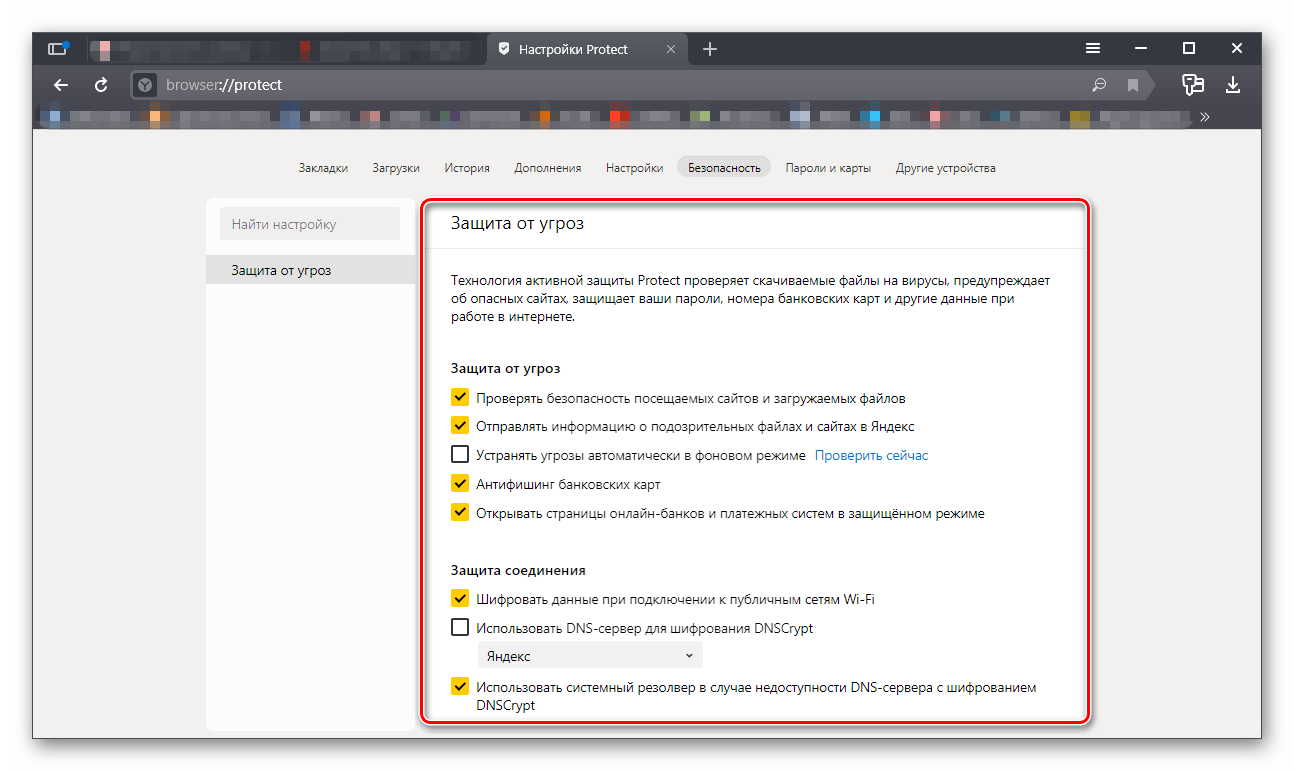Open the Пароли и карты tab
The height and width of the screenshot is (771, 1294).
(828, 168)
